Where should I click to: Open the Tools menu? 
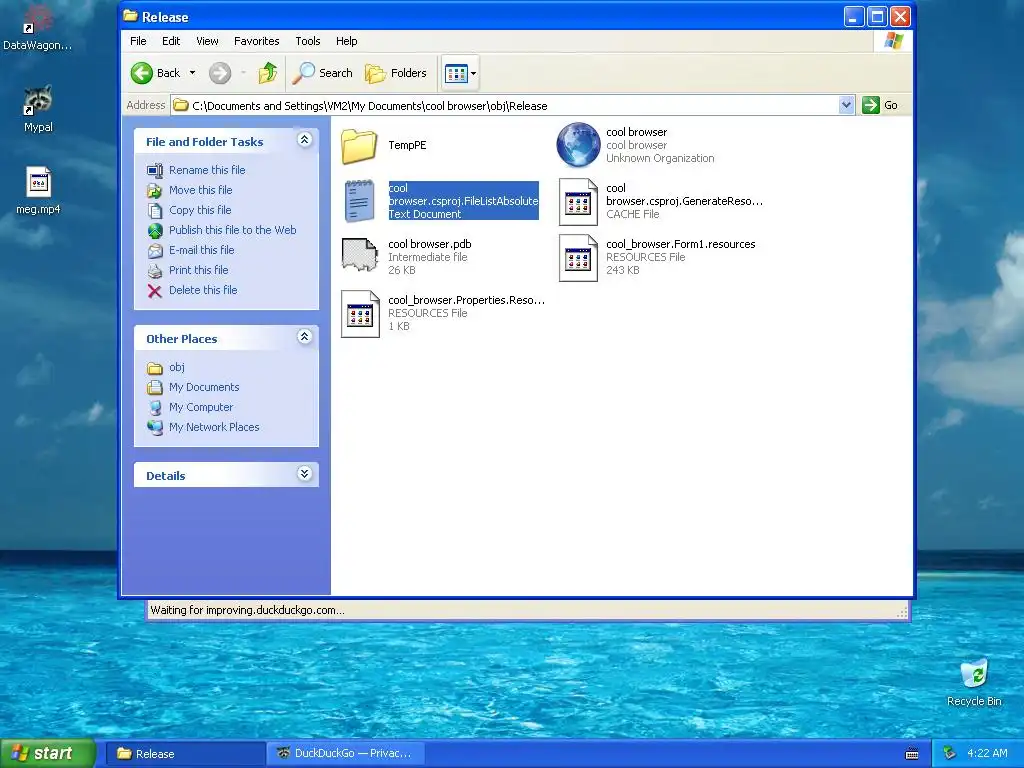point(308,41)
